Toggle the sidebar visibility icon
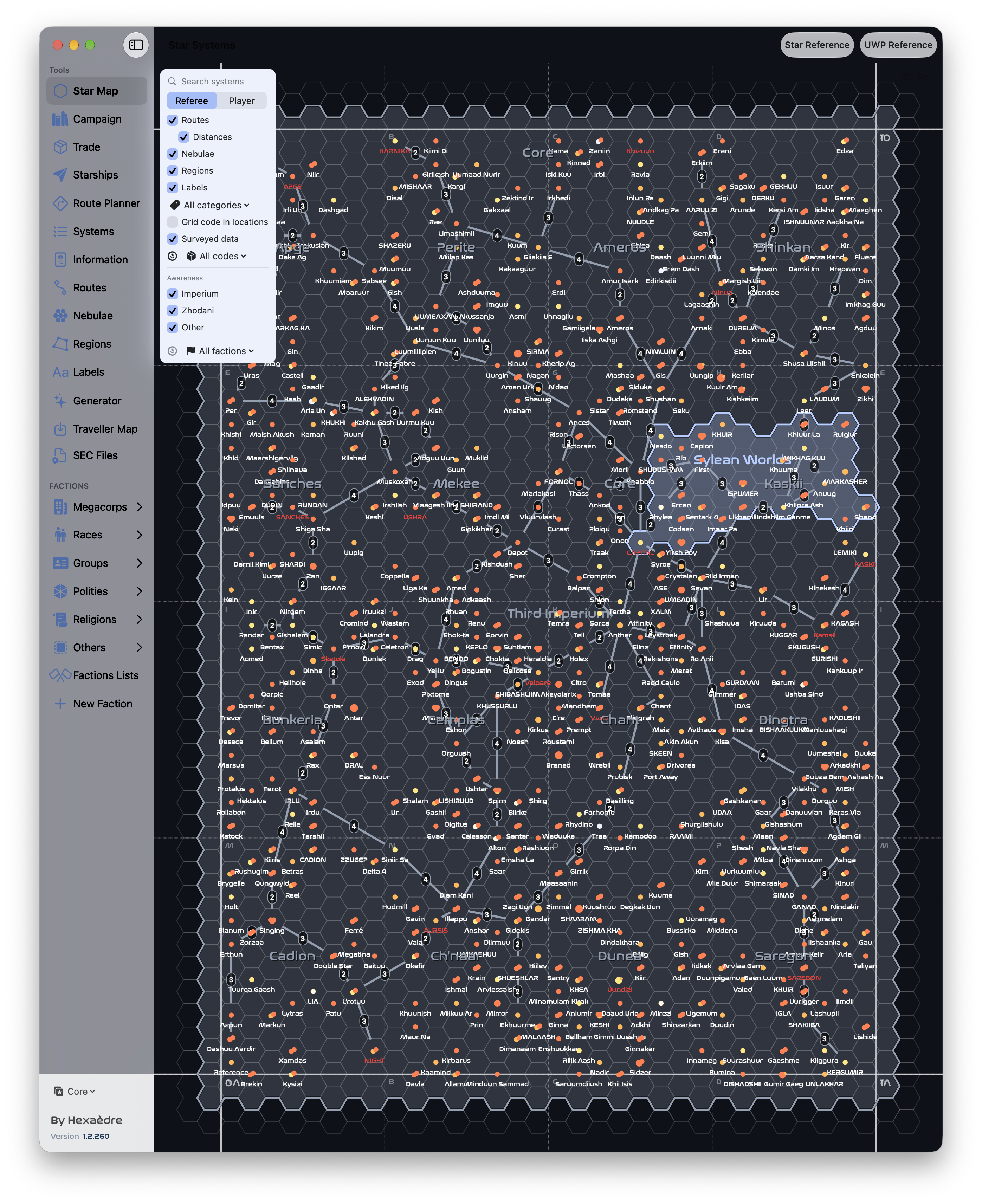Screen dimensions: 982x1204 click(136, 45)
